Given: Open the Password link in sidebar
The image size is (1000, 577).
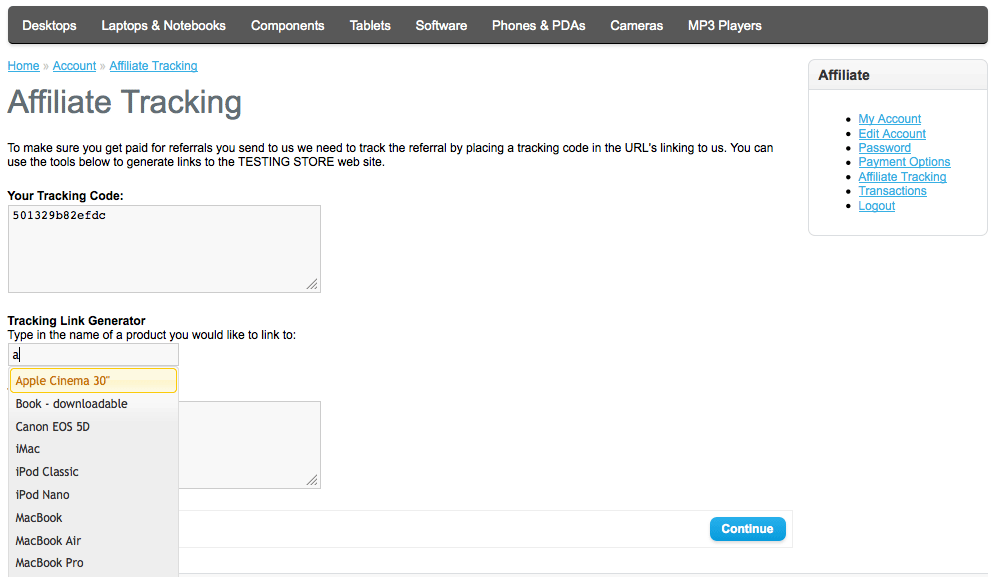Looking at the screenshot, I should click(884, 148).
